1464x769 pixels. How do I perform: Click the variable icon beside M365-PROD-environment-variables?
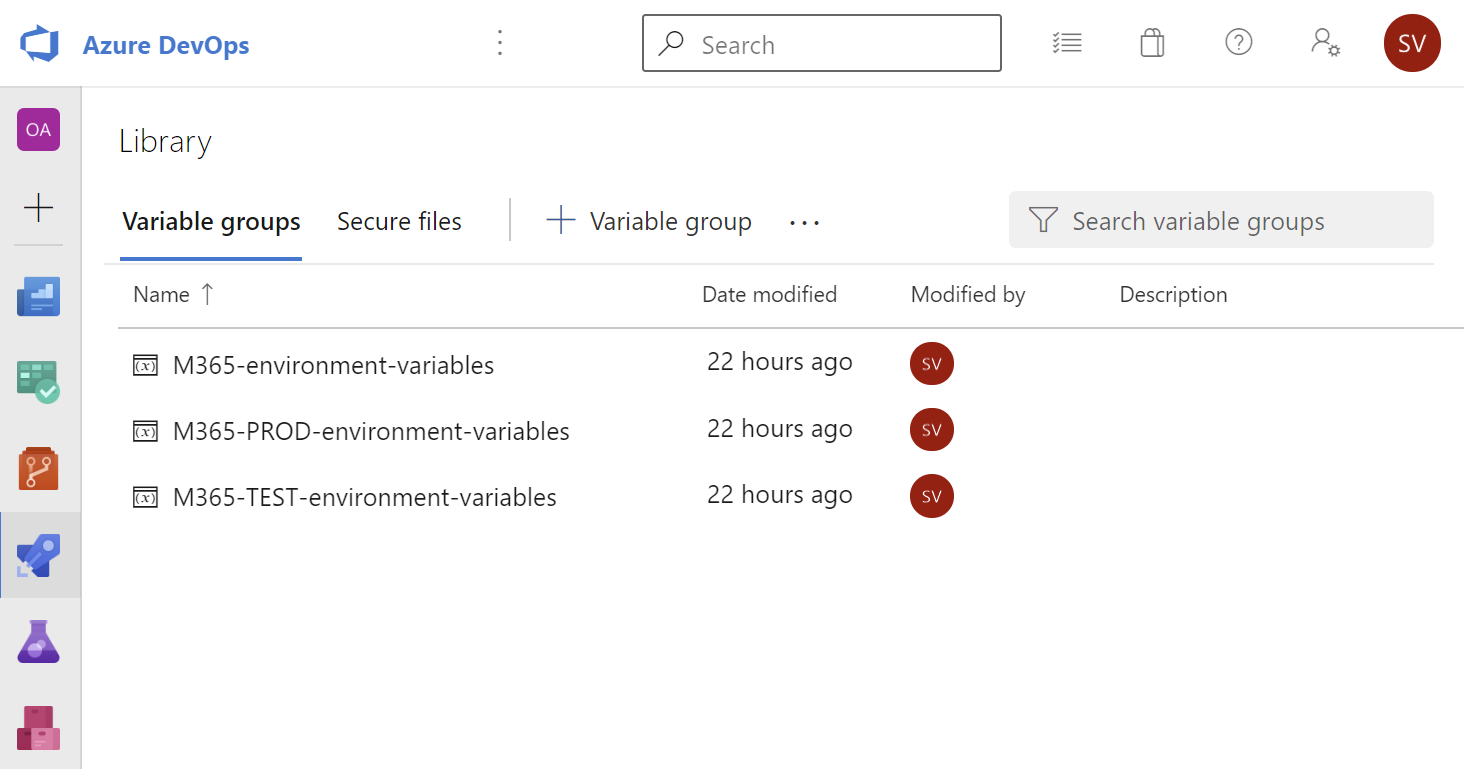point(146,431)
